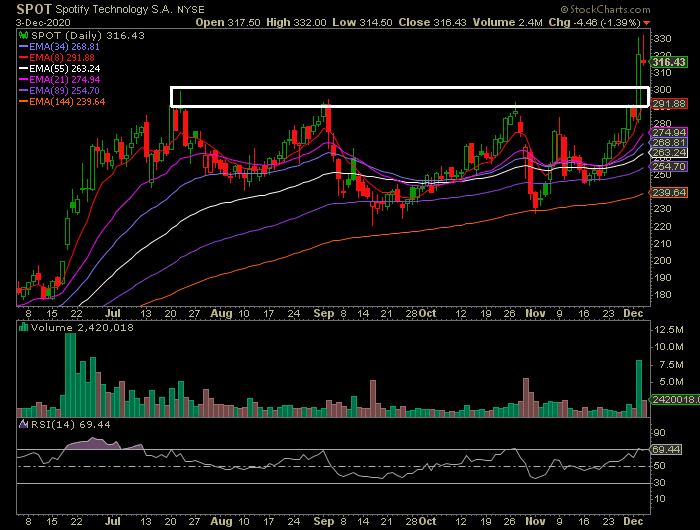
Task: Click the red 291.88 price tag on axis
Action: pos(668,104)
